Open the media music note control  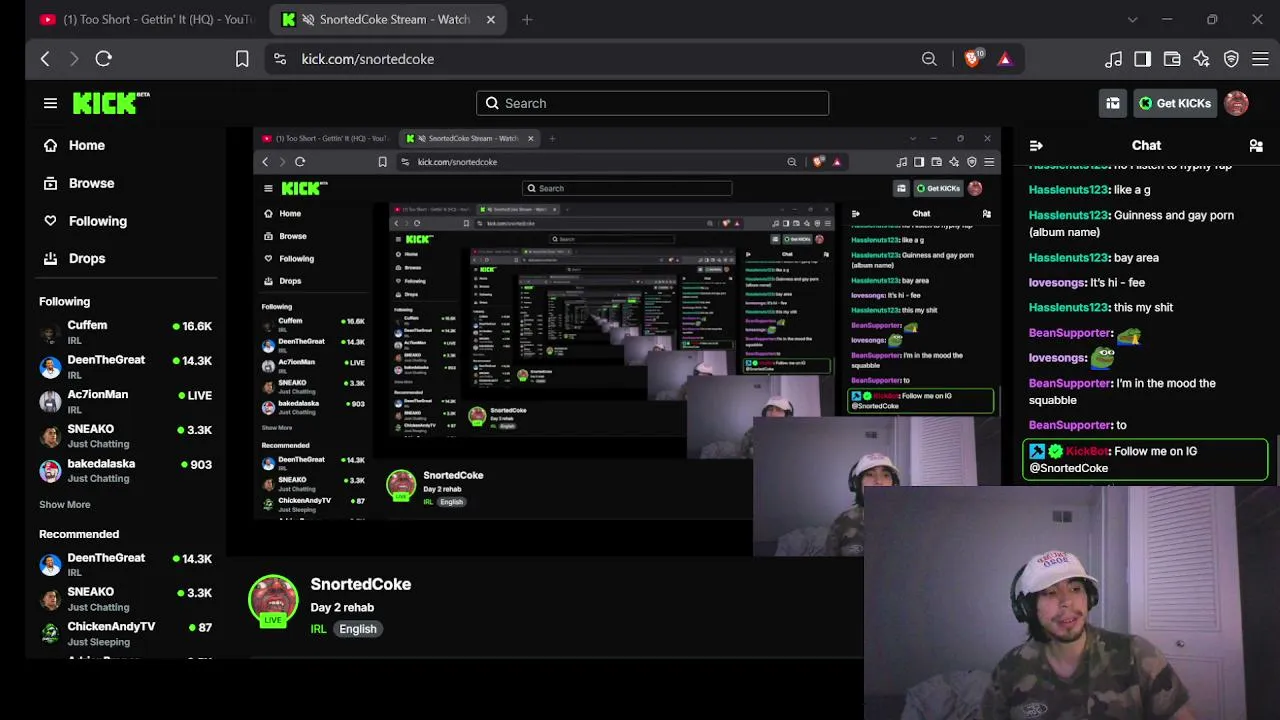click(1113, 59)
